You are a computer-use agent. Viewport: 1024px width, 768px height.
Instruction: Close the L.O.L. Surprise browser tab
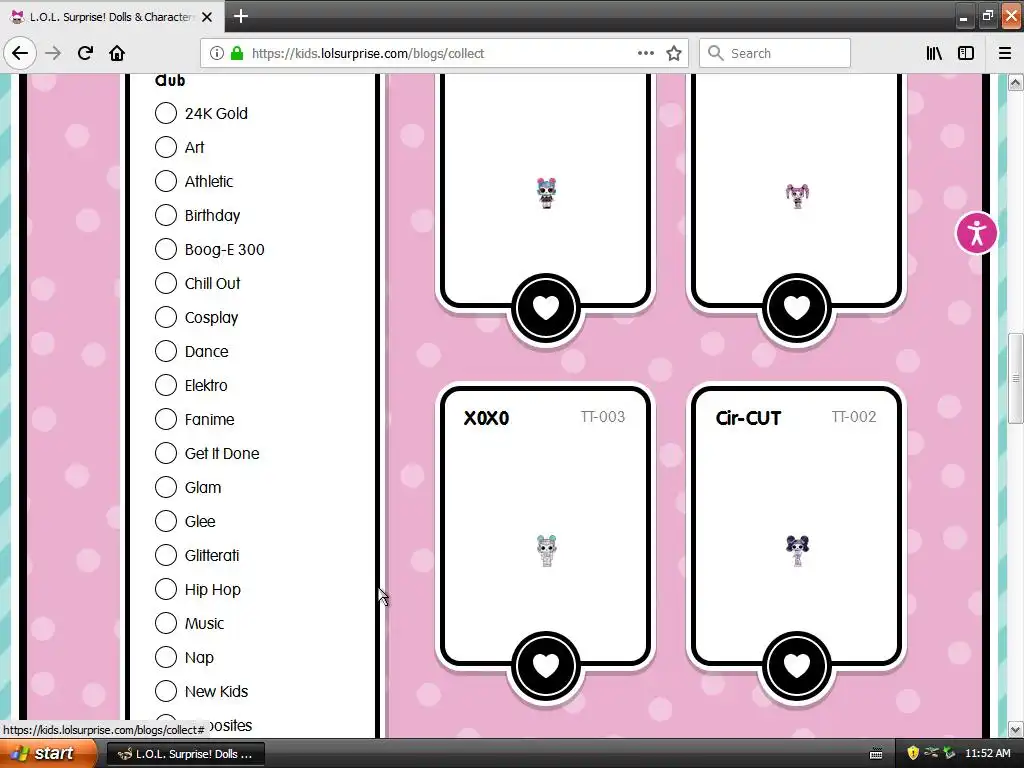(x=207, y=17)
